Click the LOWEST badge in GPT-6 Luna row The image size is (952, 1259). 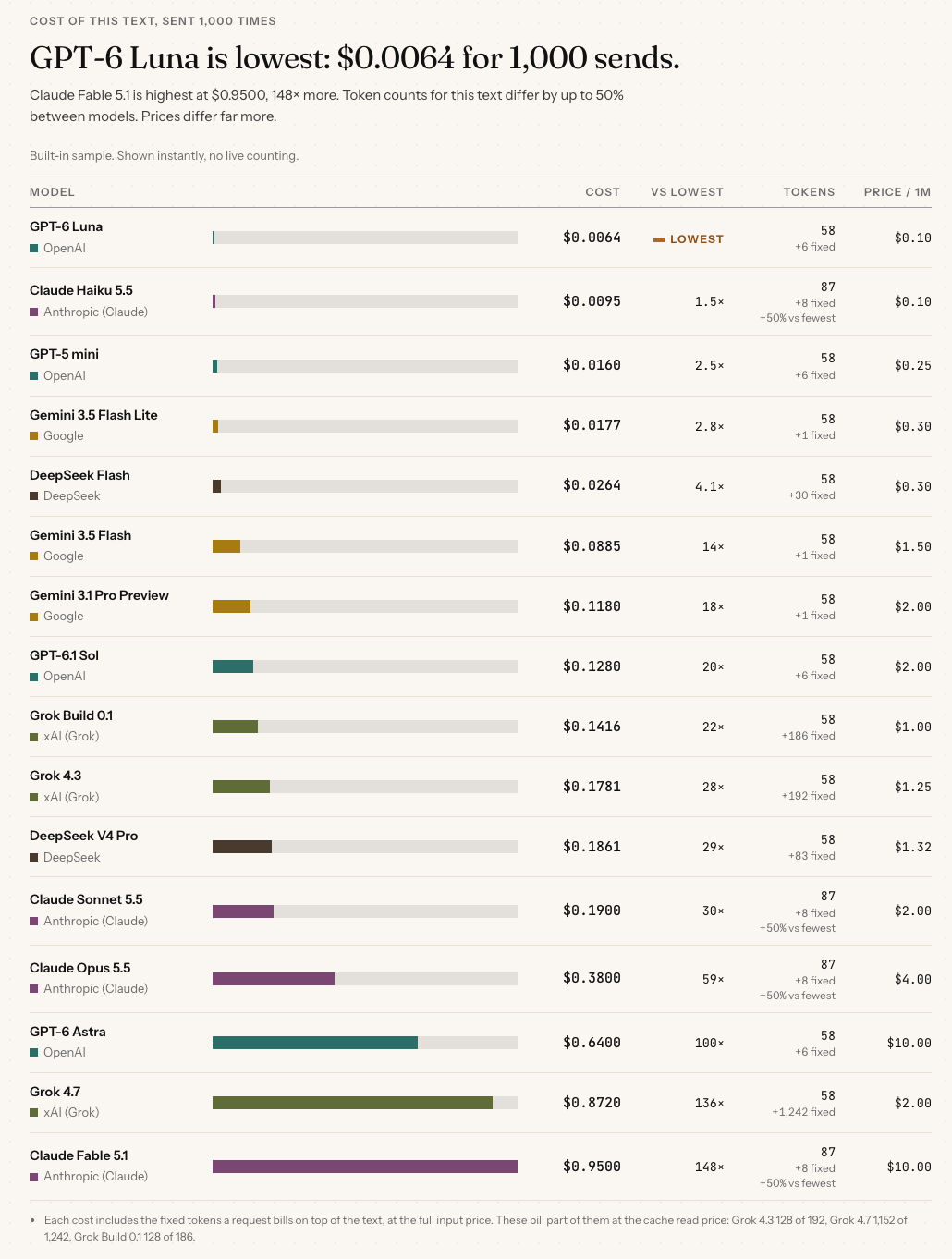coord(689,239)
